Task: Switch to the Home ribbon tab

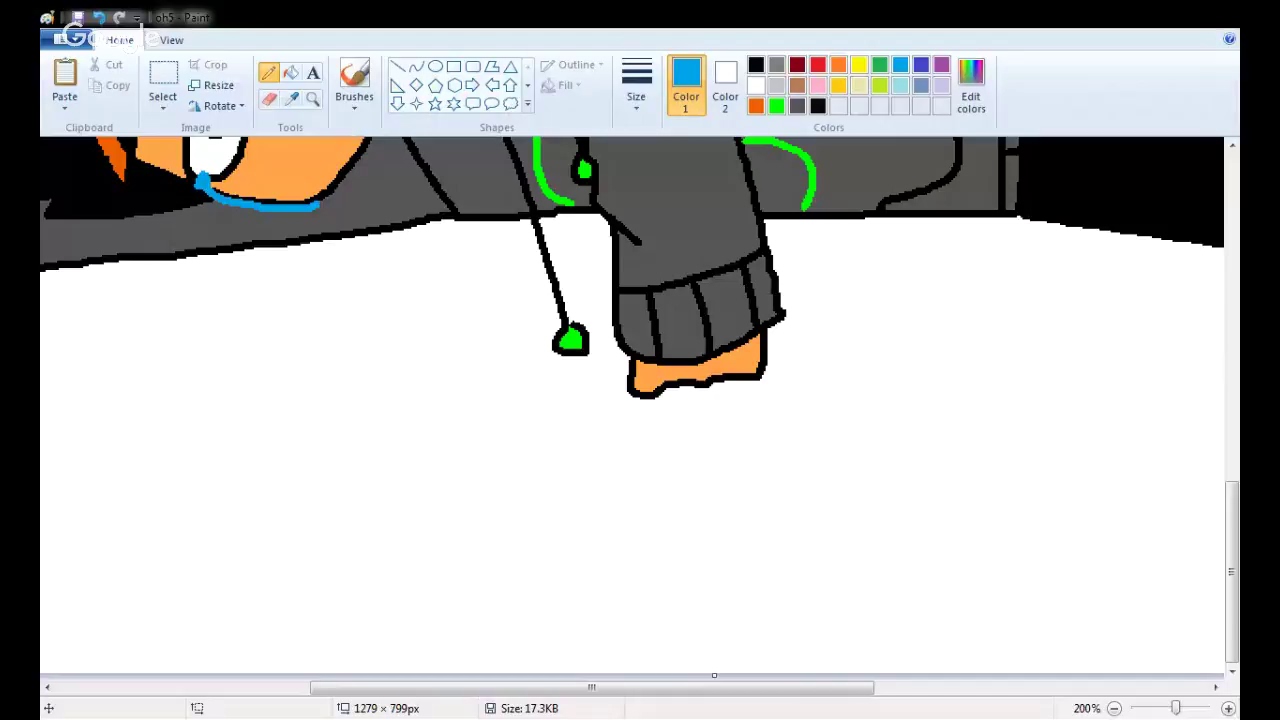Action: [x=119, y=40]
